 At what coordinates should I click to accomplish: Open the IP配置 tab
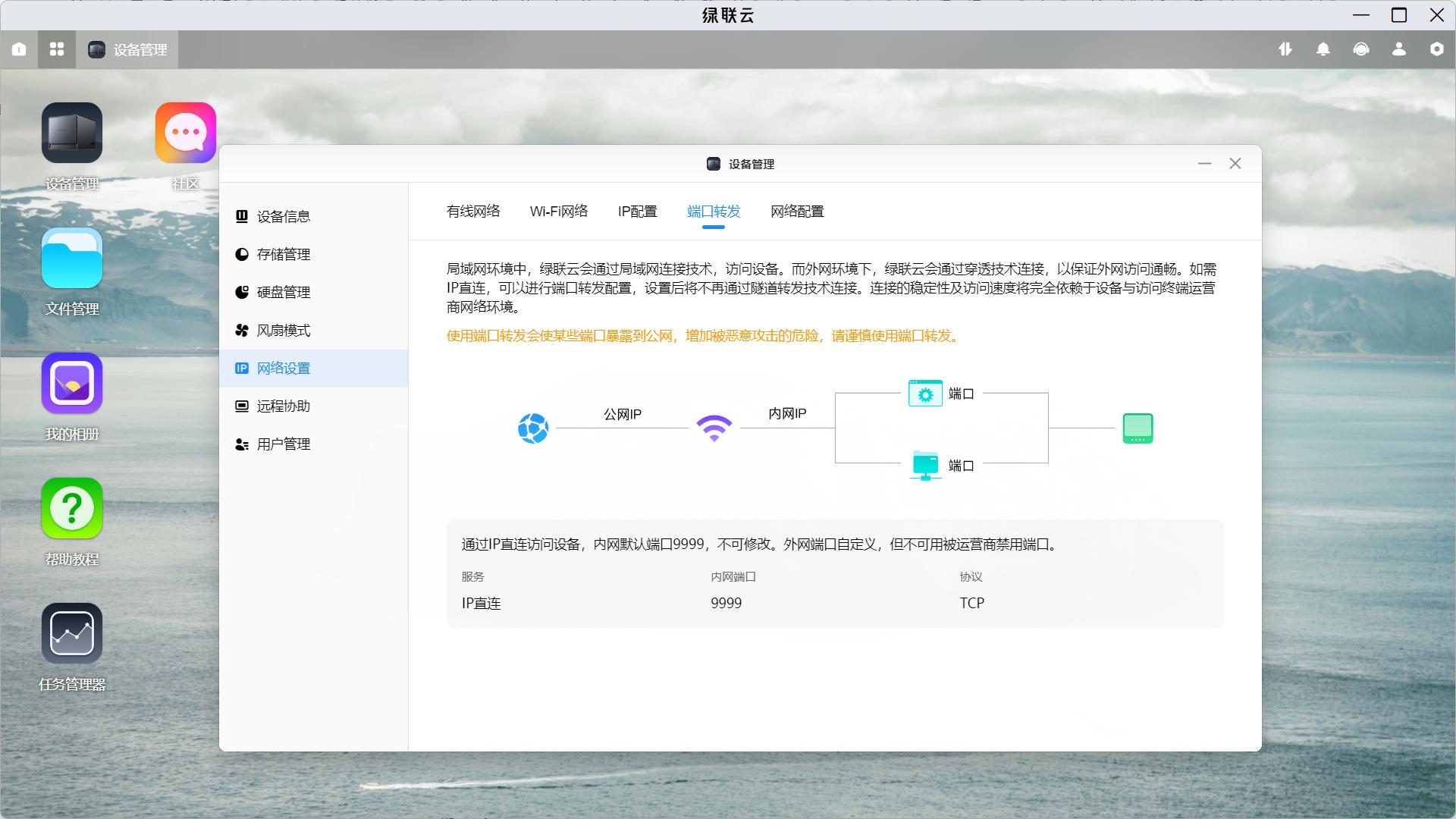tap(638, 212)
